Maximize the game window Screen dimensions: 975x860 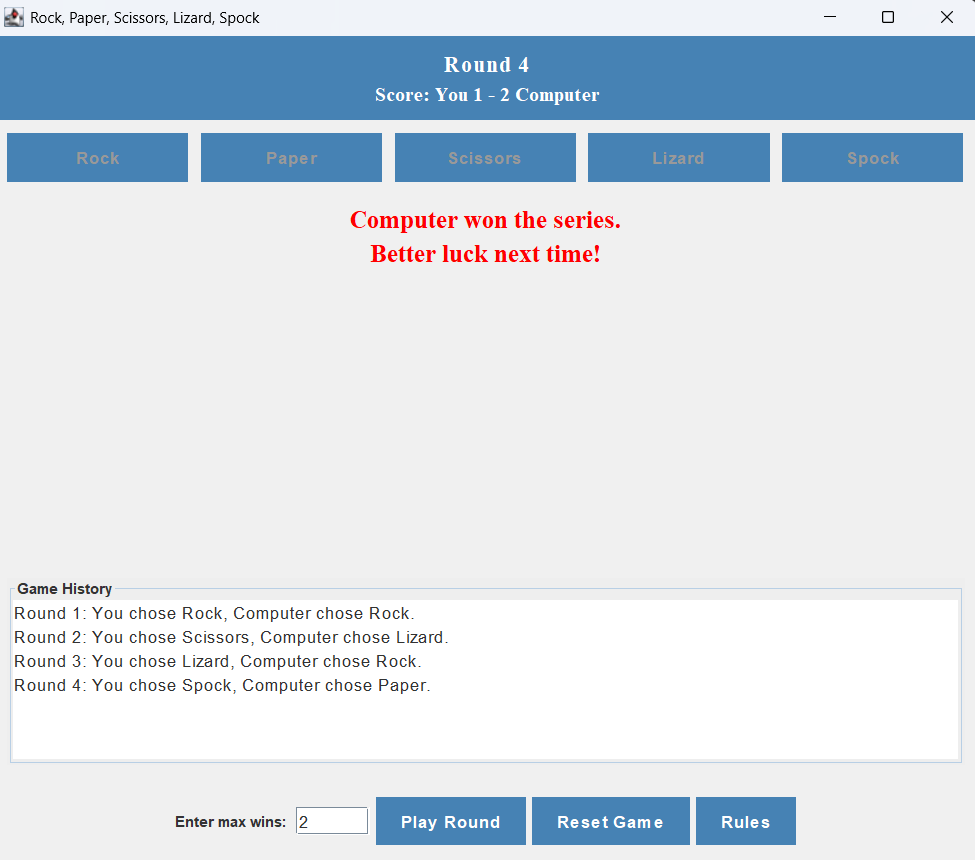click(888, 17)
